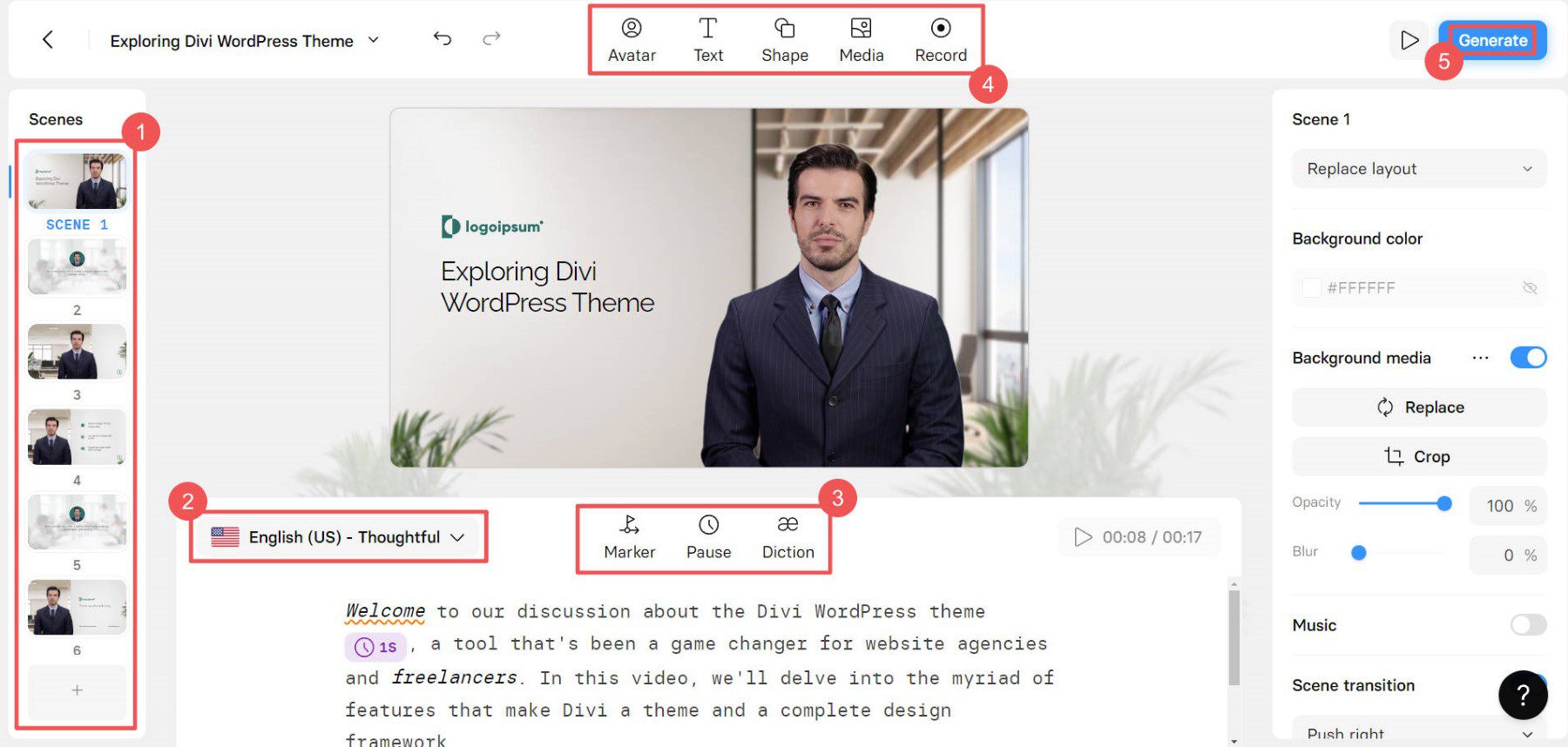
Task: Select the Scene 1 thumbnail
Action: (x=77, y=181)
